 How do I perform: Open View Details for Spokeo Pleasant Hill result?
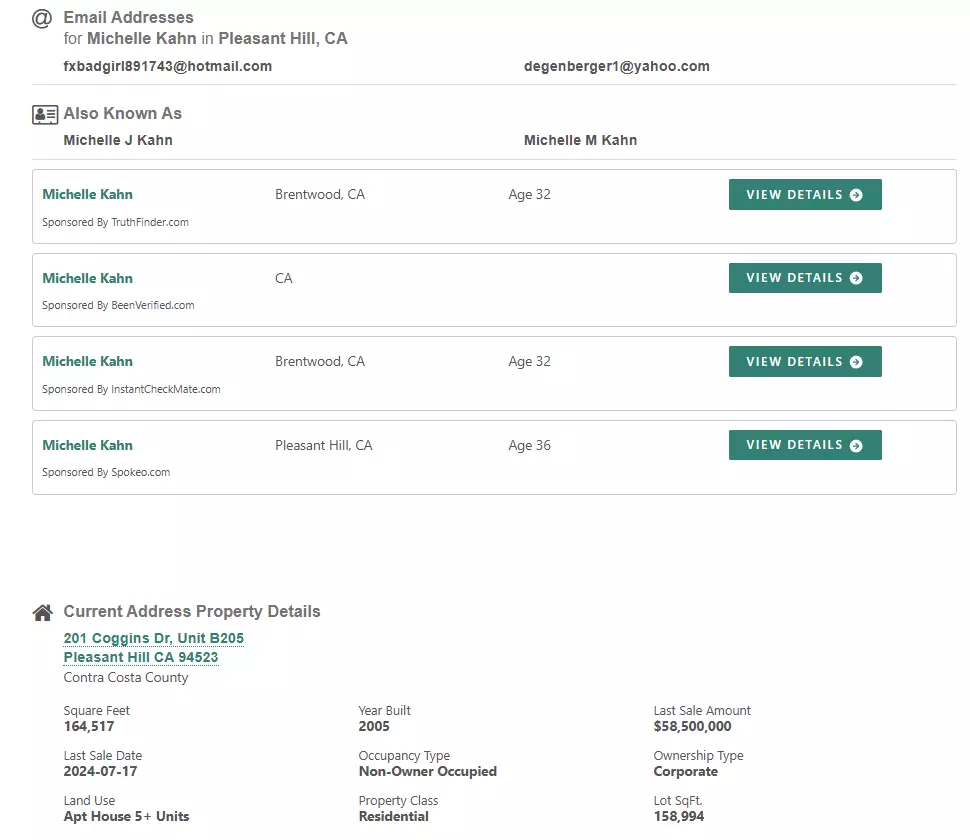tap(805, 445)
